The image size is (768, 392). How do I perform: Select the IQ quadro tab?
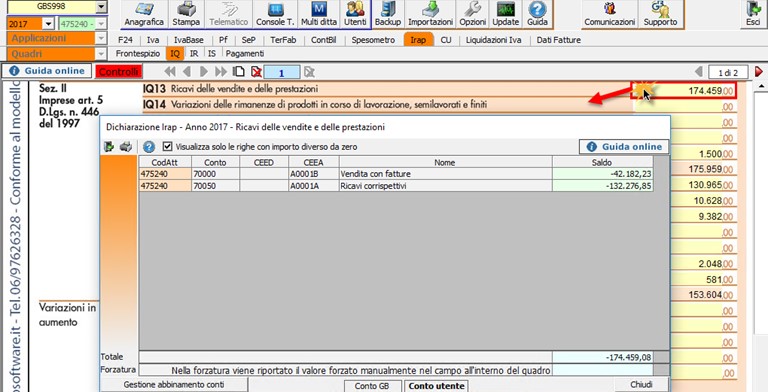tap(175, 54)
